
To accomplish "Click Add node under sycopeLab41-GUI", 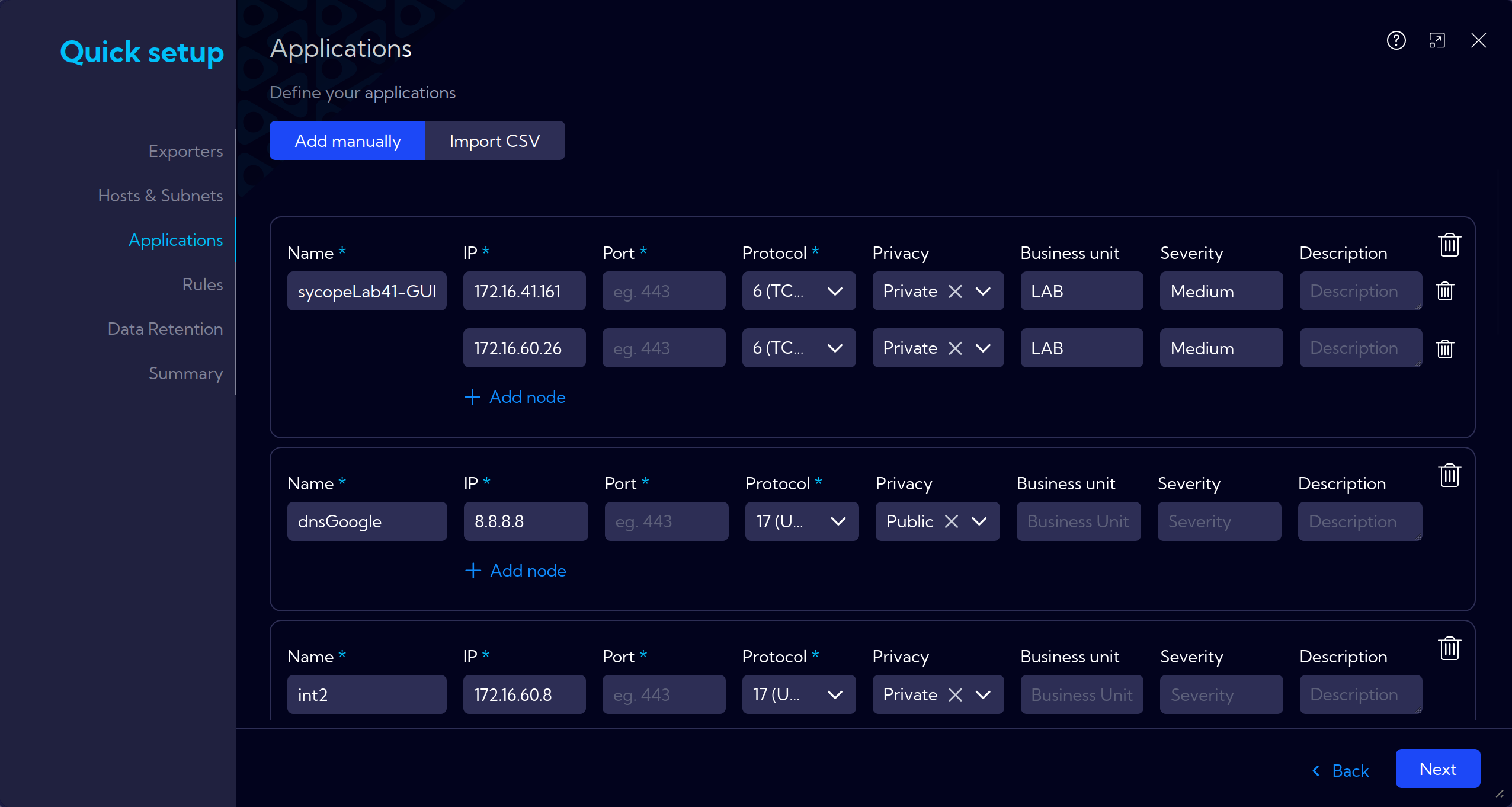I will [515, 397].
